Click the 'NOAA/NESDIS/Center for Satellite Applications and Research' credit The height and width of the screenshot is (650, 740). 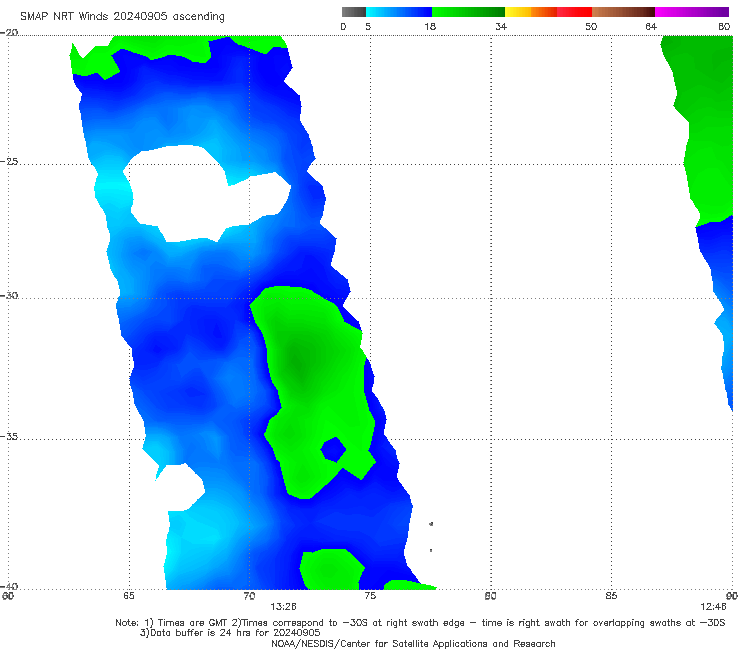(413, 644)
